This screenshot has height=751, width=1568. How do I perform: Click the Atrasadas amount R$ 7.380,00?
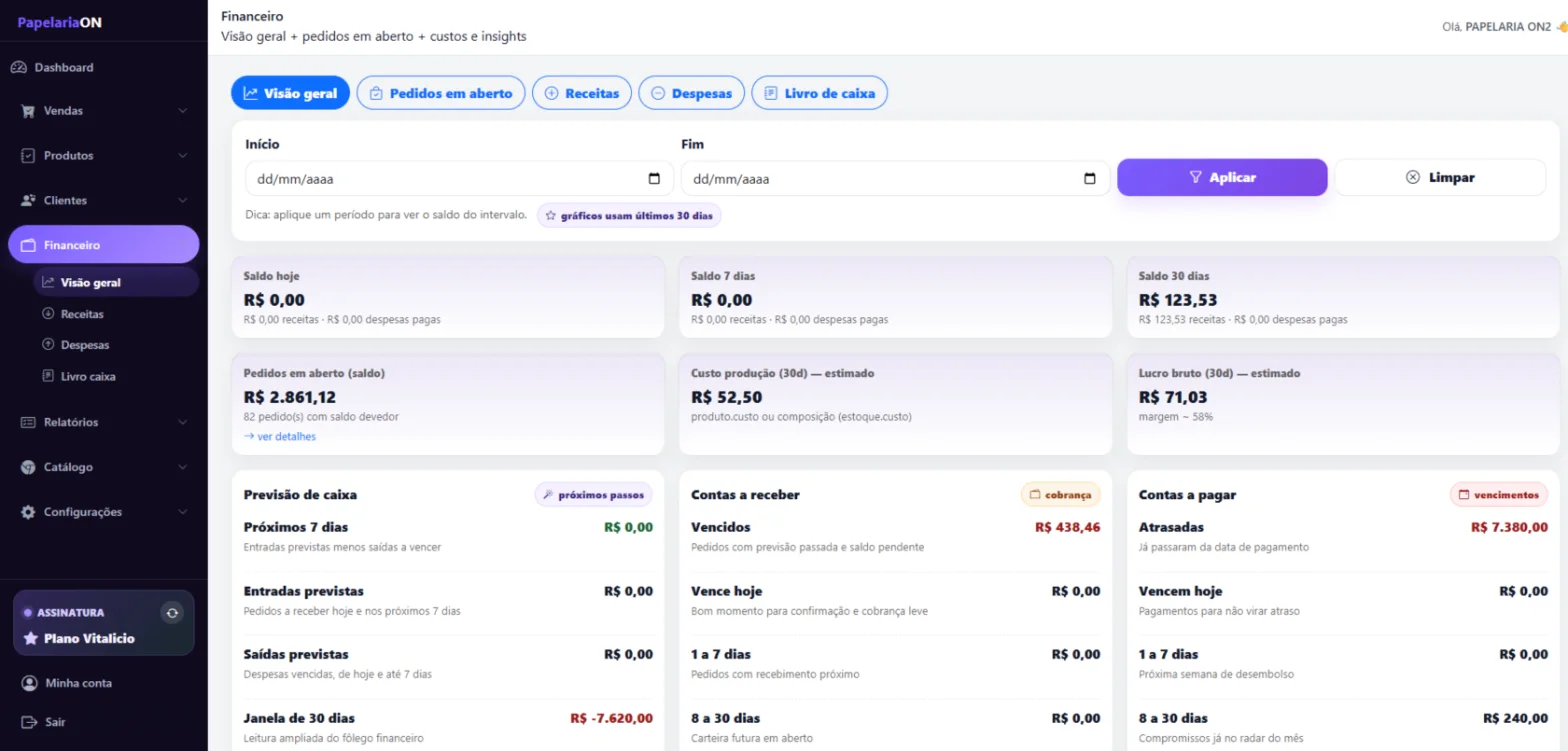click(x=1510, y=527)
